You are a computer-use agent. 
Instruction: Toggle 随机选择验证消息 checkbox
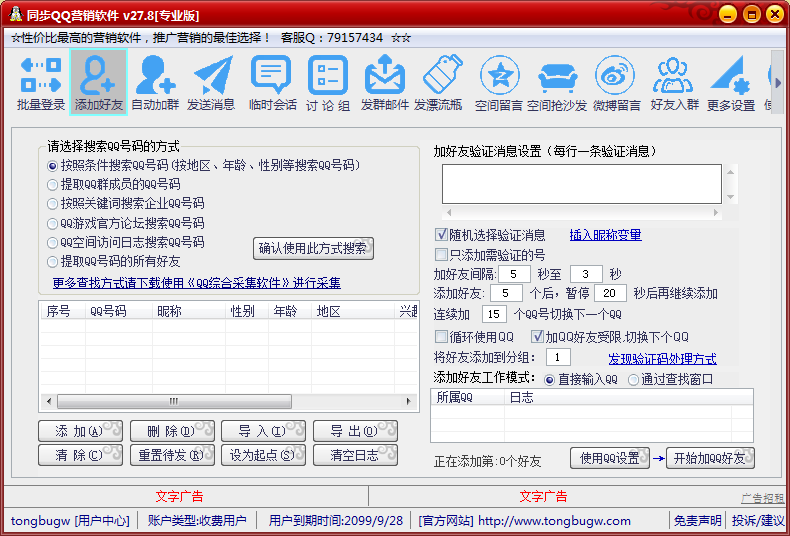(x=442, y=235)
